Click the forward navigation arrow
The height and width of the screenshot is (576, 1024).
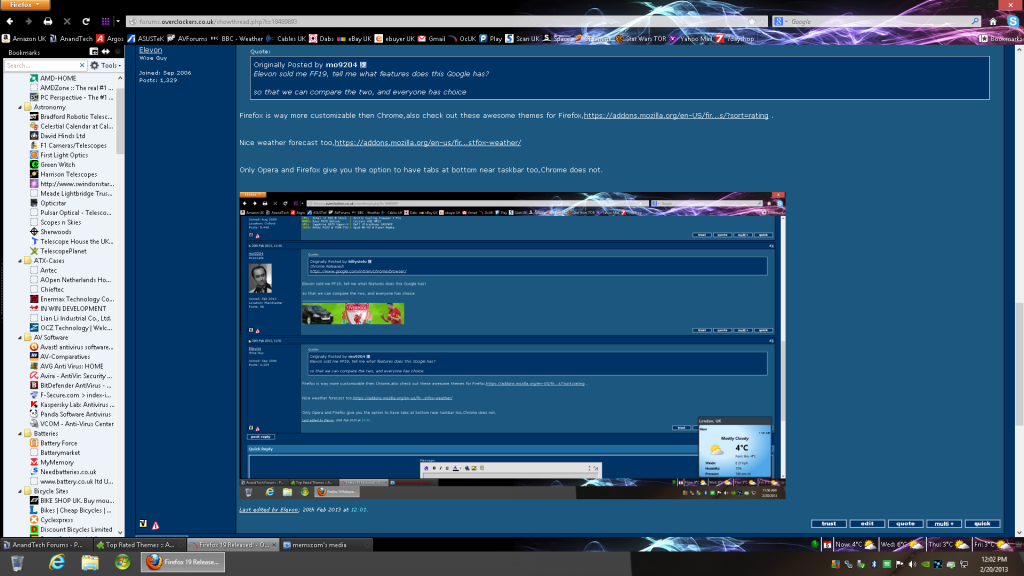(28, 22)
